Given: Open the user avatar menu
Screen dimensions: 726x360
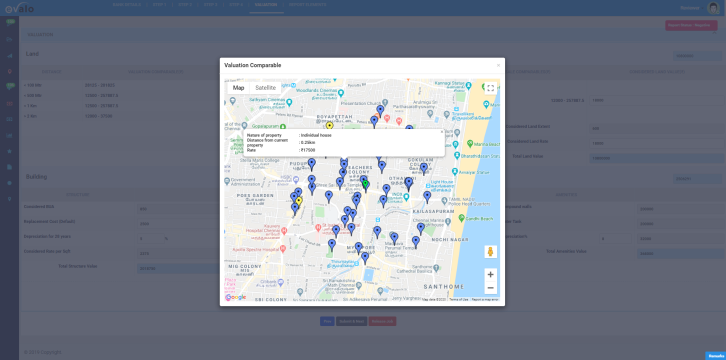Looking at the screenshot, I should pos(713,8).
